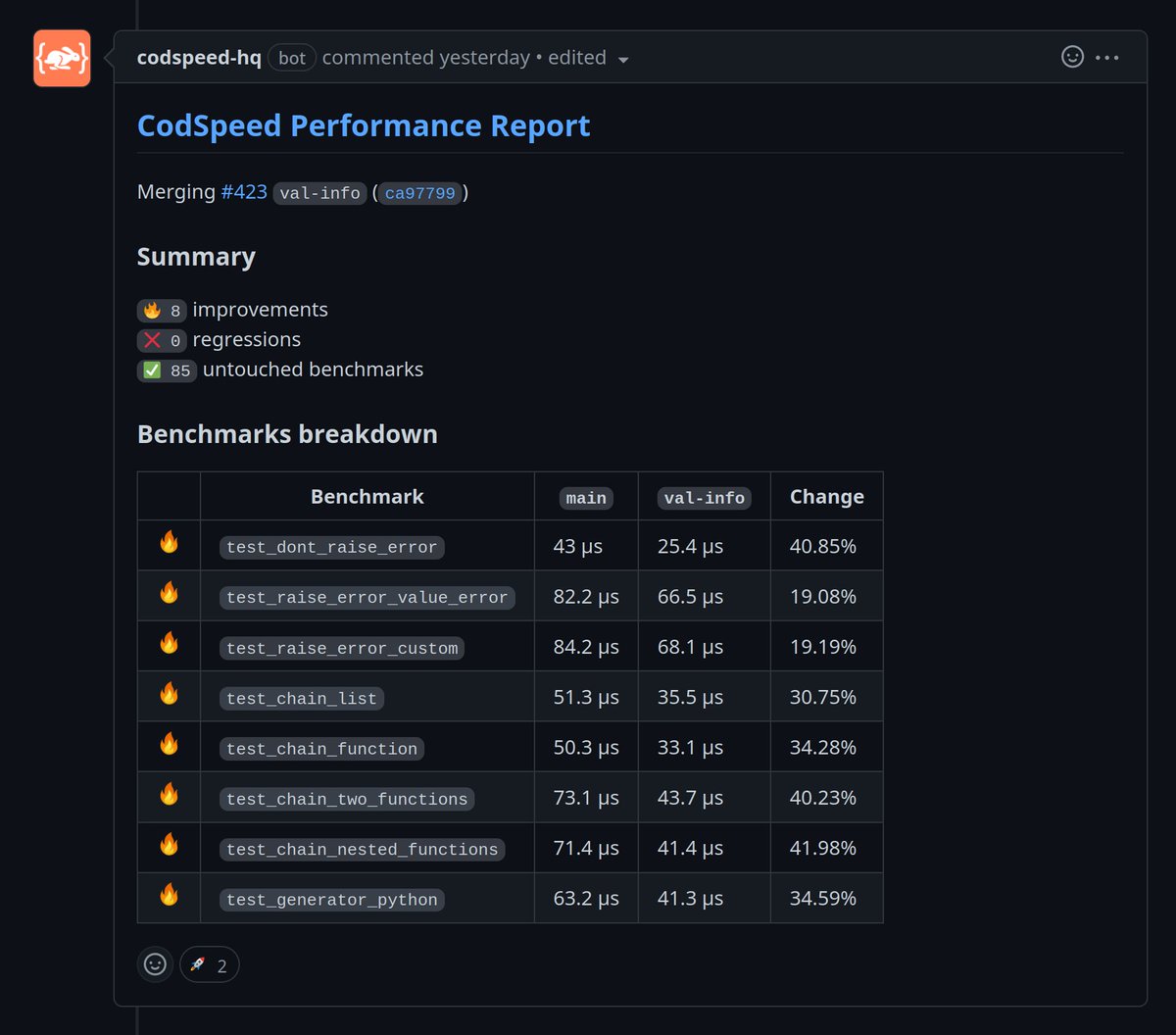Expand the edited history dropdown arrow

pos(622,59)
